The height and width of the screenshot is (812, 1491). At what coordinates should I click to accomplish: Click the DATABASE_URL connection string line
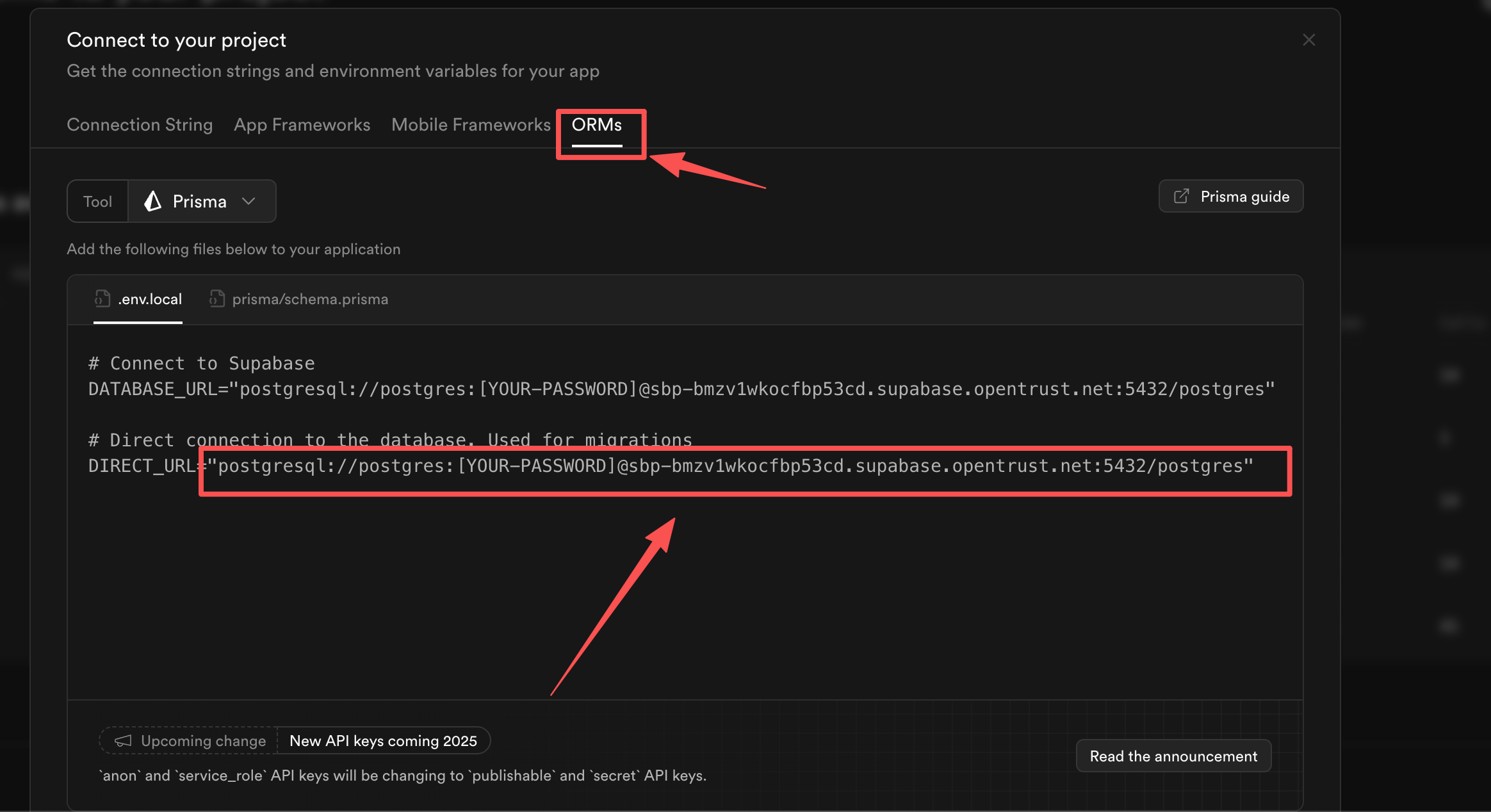tap(681, 389)
